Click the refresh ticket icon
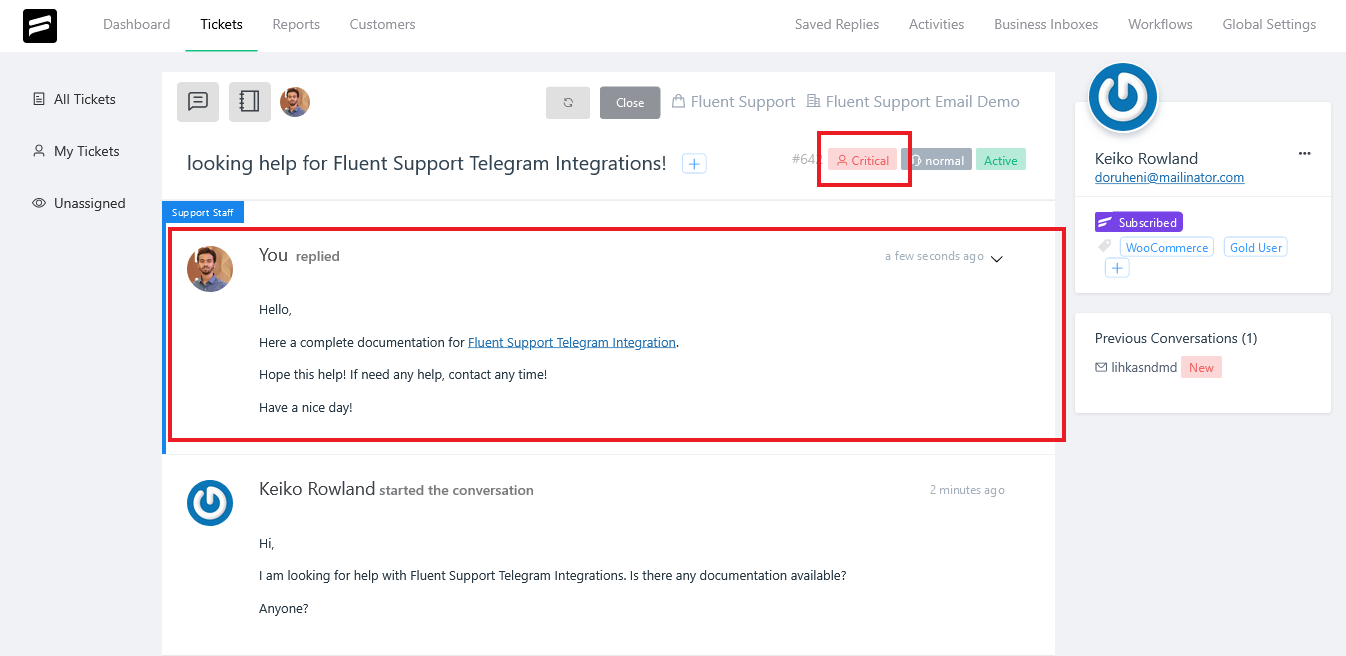Screen dimensions: 1346x656 (567, 101)
